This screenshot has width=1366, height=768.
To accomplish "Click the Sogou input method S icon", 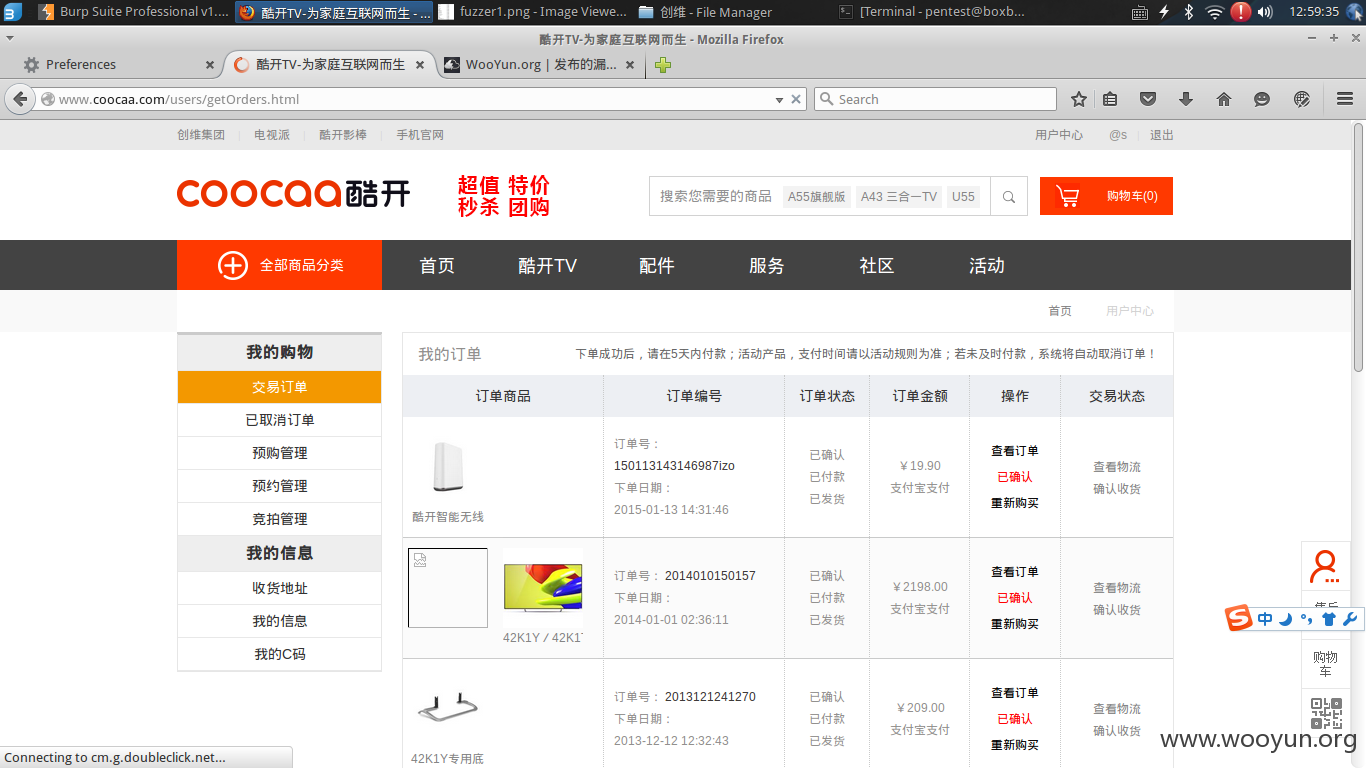I will coord(1239,618).
